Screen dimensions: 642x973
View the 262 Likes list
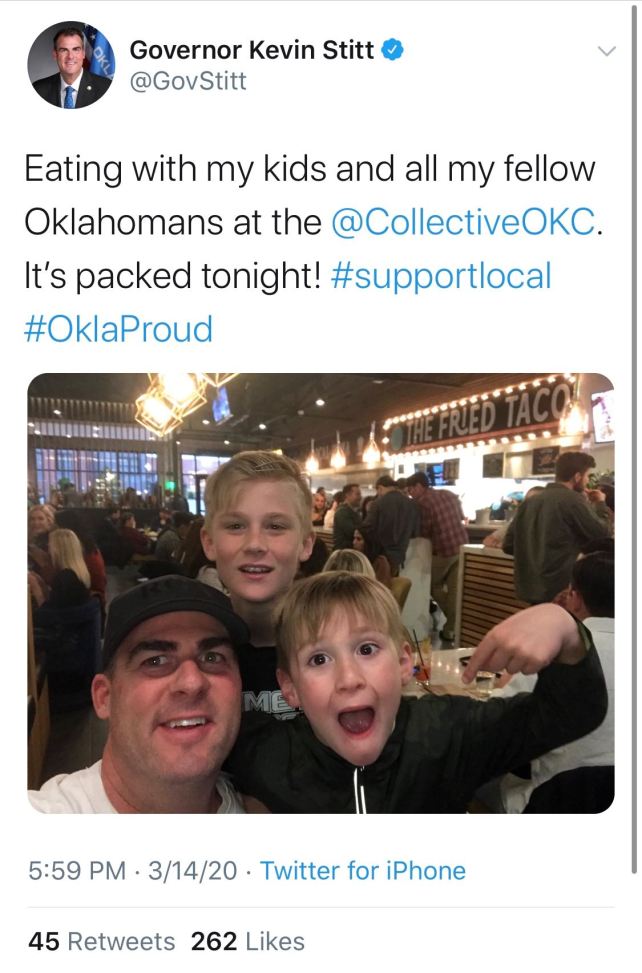click(x=247, y=941)
